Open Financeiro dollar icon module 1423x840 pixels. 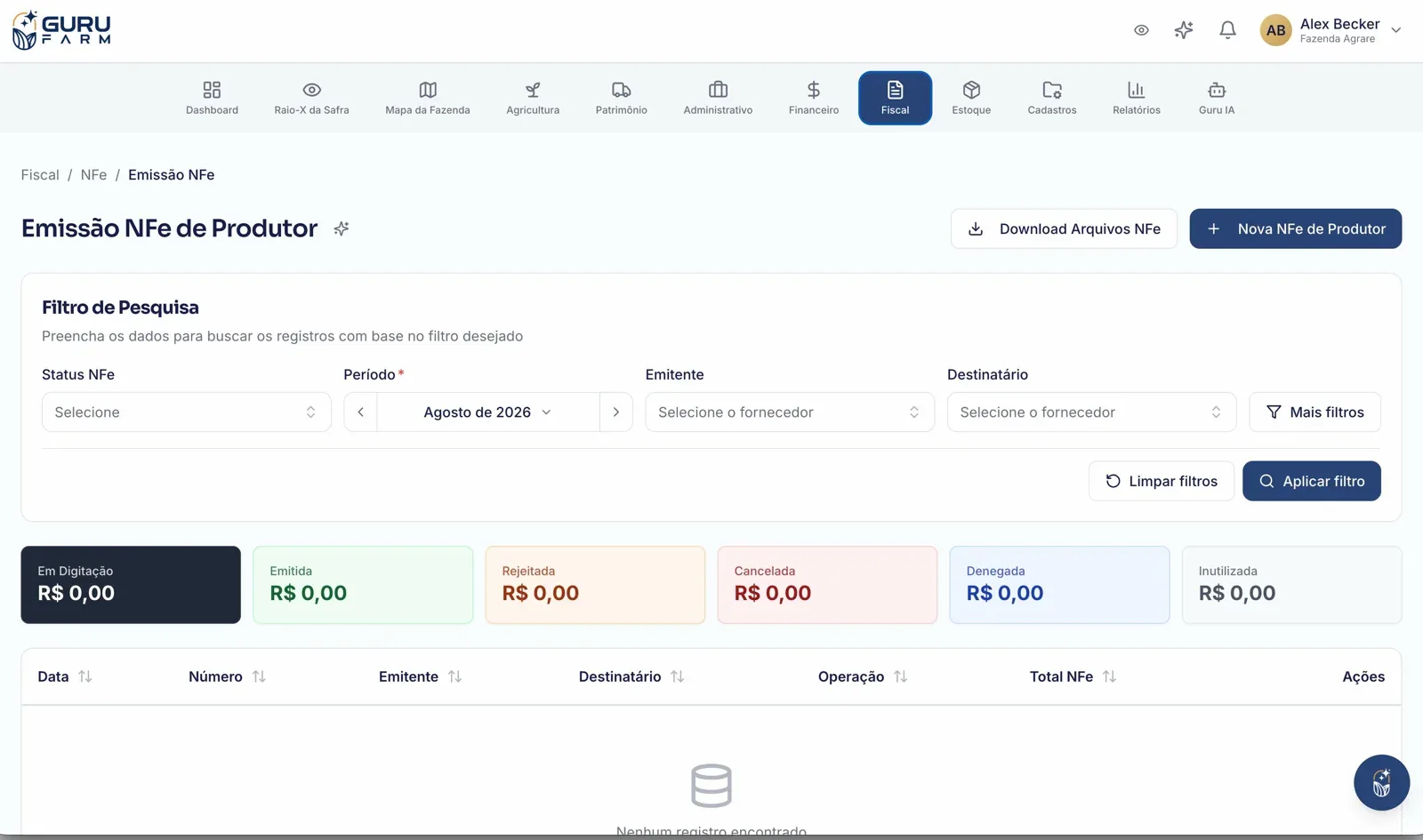coord(814,98)
